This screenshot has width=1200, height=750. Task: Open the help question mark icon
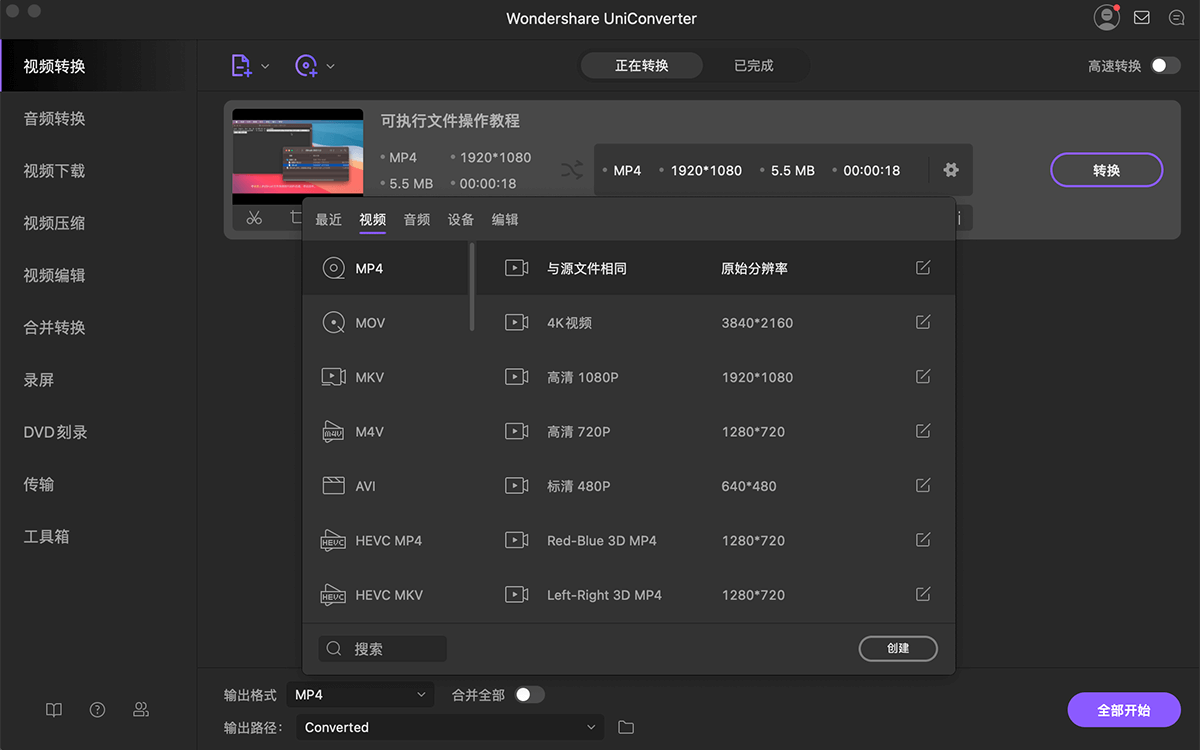97,710
